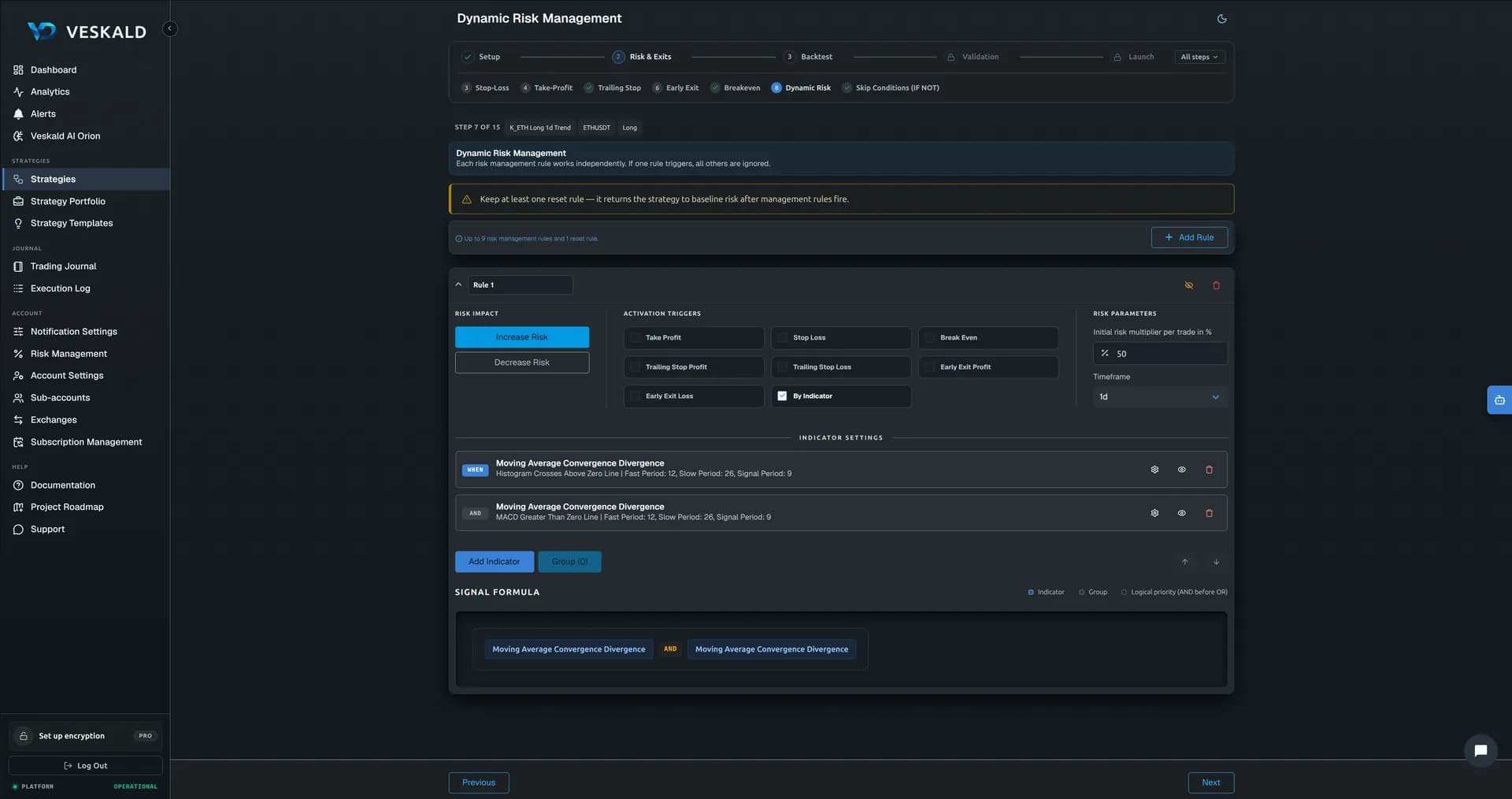The width and height of the screenshot is (1512, 799).
Task: Collapse Rule 1 with the chevron
Action: pyautogui.click(x=458, y=284)
